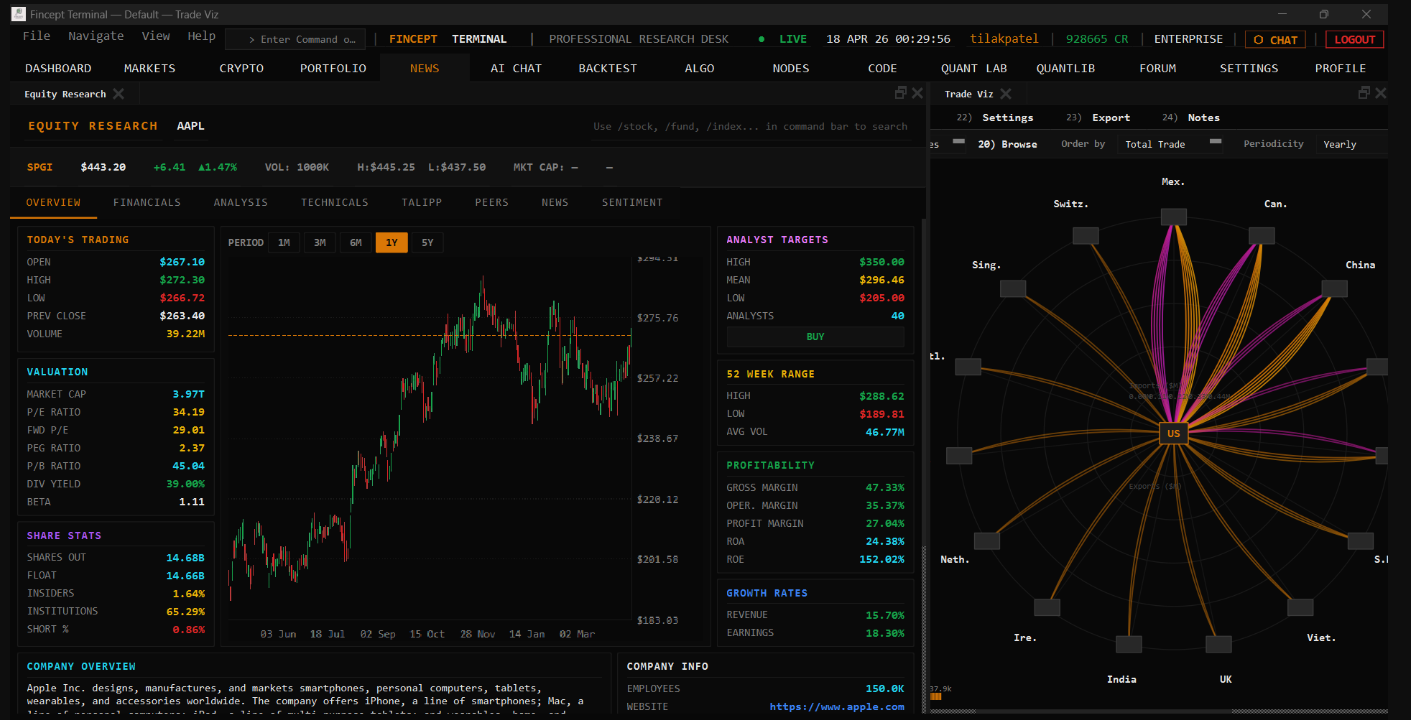
Task: Select the Ire. node square in trade chart
Action: coord(1047,607)
